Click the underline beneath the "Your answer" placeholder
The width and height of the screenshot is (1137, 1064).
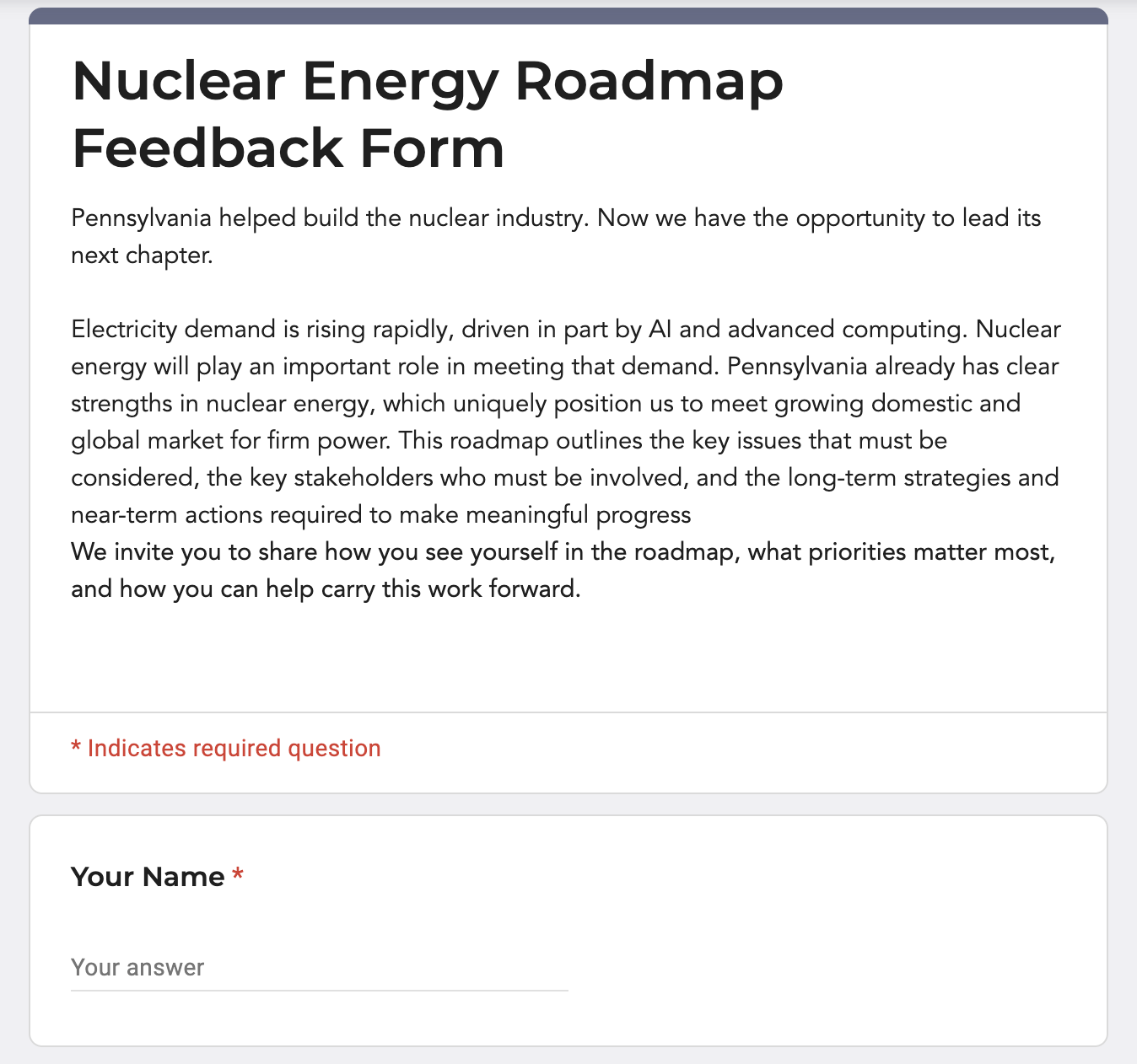pos(319,990)
